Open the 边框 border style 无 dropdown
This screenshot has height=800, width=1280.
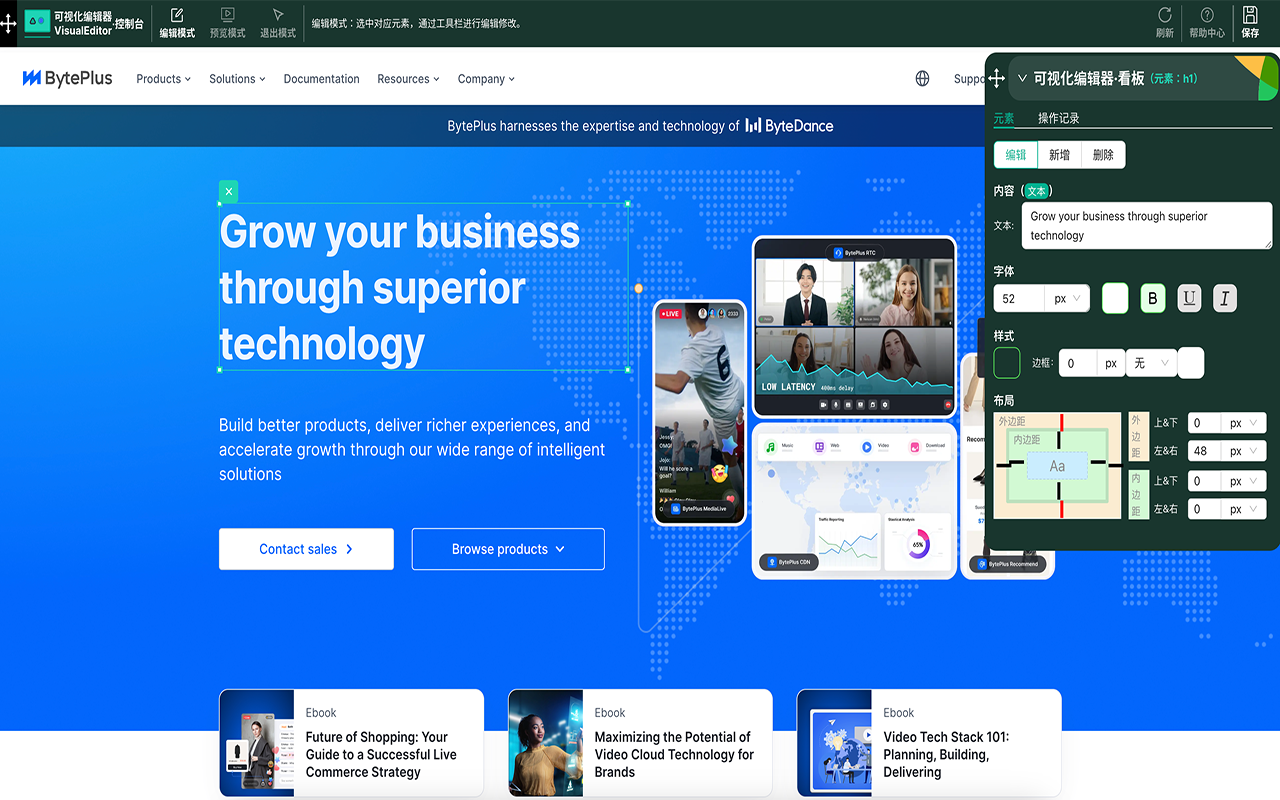[1151, 362]
